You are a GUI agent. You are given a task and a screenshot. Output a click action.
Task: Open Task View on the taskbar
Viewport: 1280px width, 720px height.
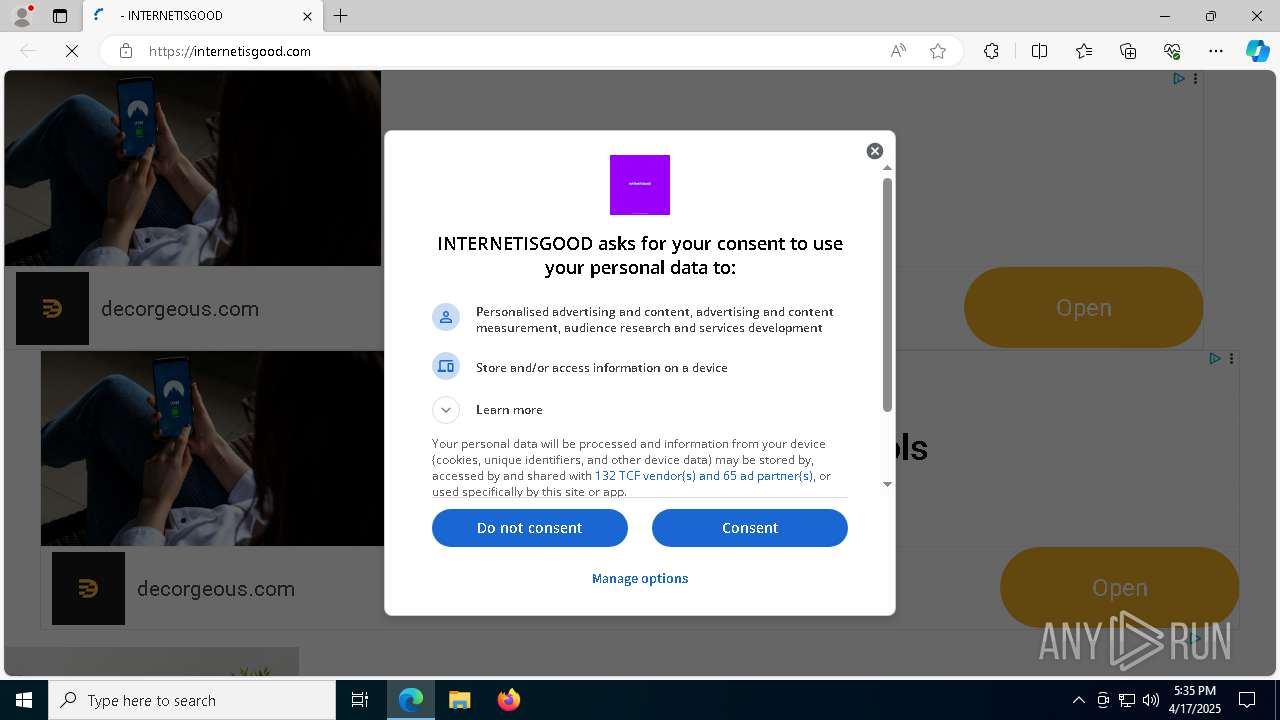coord(360,700)
